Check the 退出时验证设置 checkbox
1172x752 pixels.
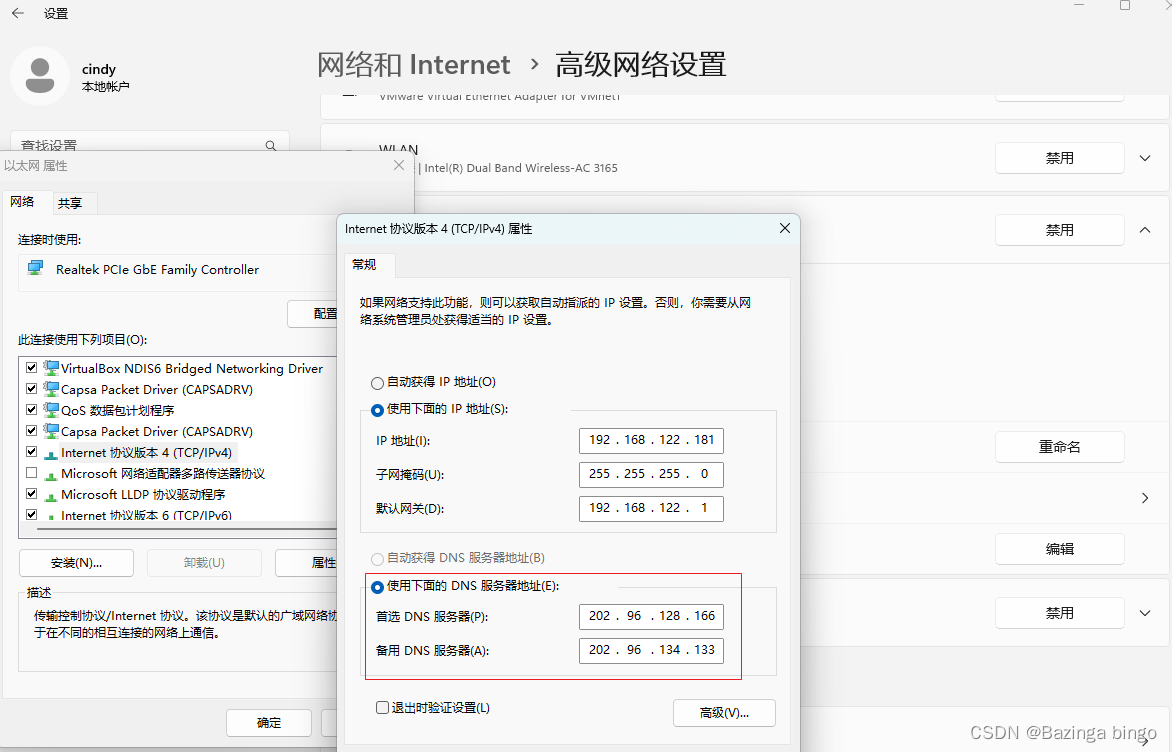tap(382, 708)
